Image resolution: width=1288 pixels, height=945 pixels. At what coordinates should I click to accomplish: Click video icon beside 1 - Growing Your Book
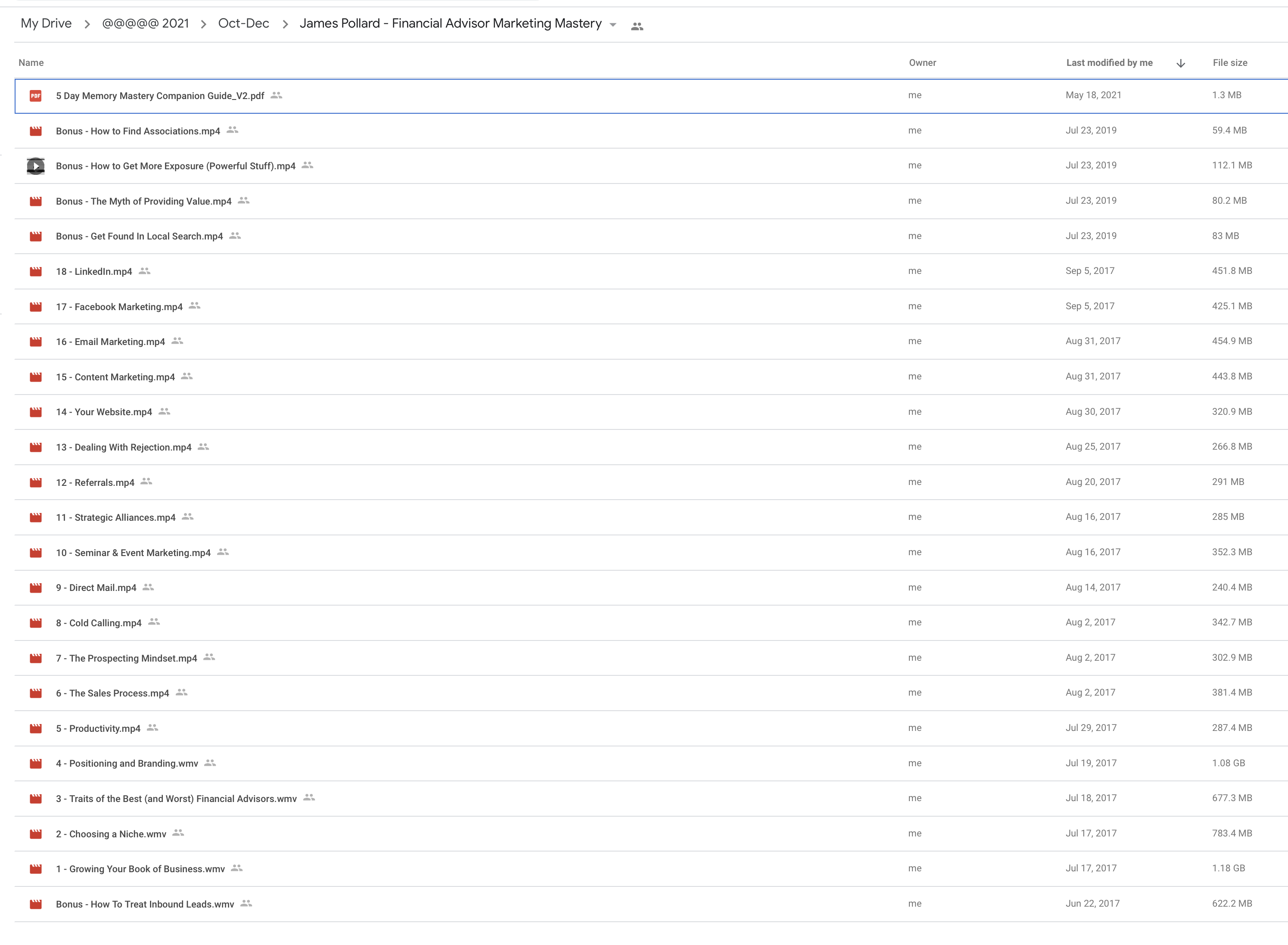point(35,869)
